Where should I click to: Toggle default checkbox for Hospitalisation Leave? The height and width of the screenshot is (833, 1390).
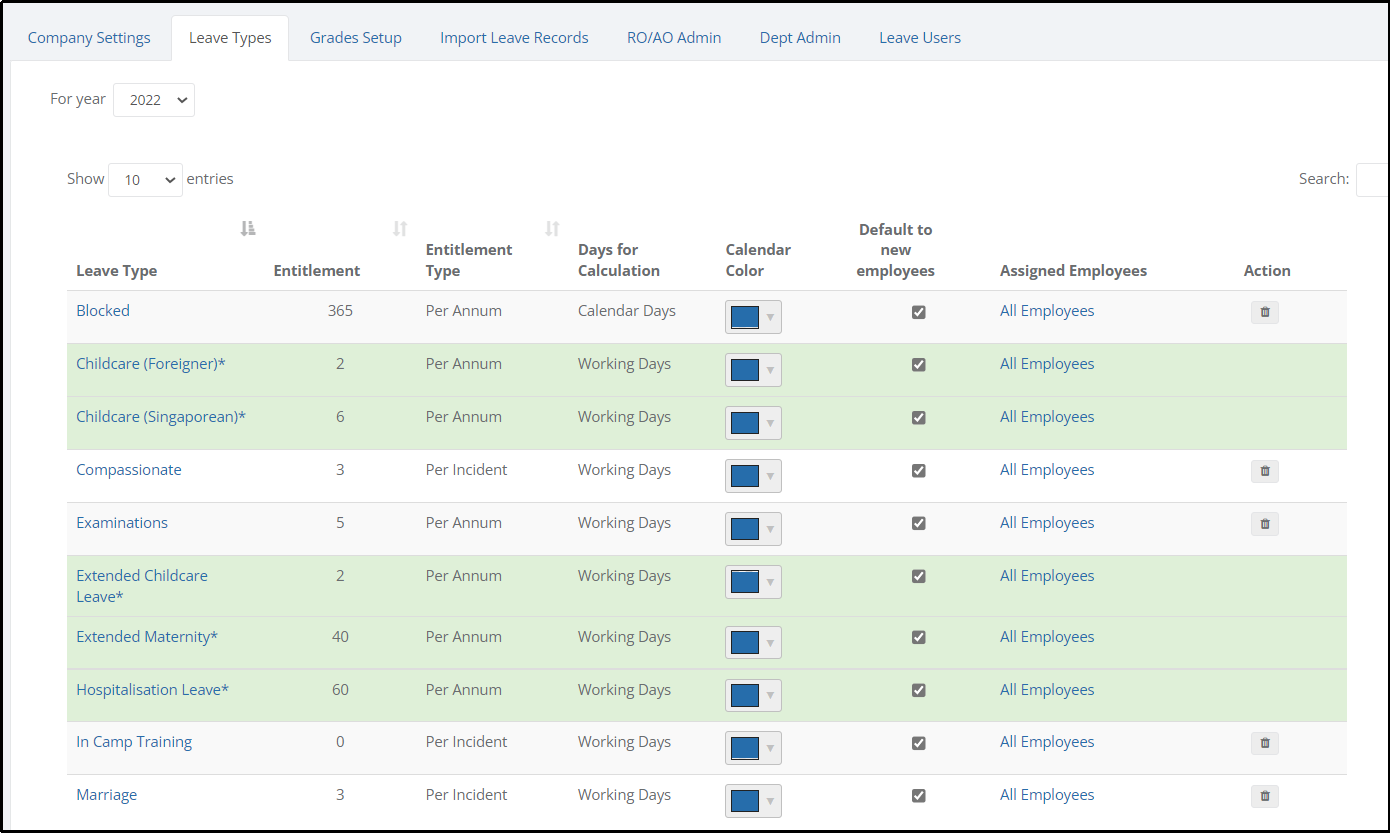918,691
